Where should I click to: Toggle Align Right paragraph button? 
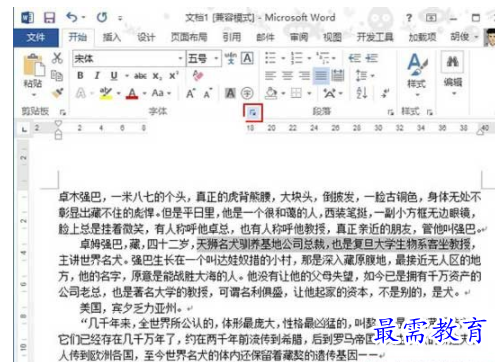[x=304, y=76]
